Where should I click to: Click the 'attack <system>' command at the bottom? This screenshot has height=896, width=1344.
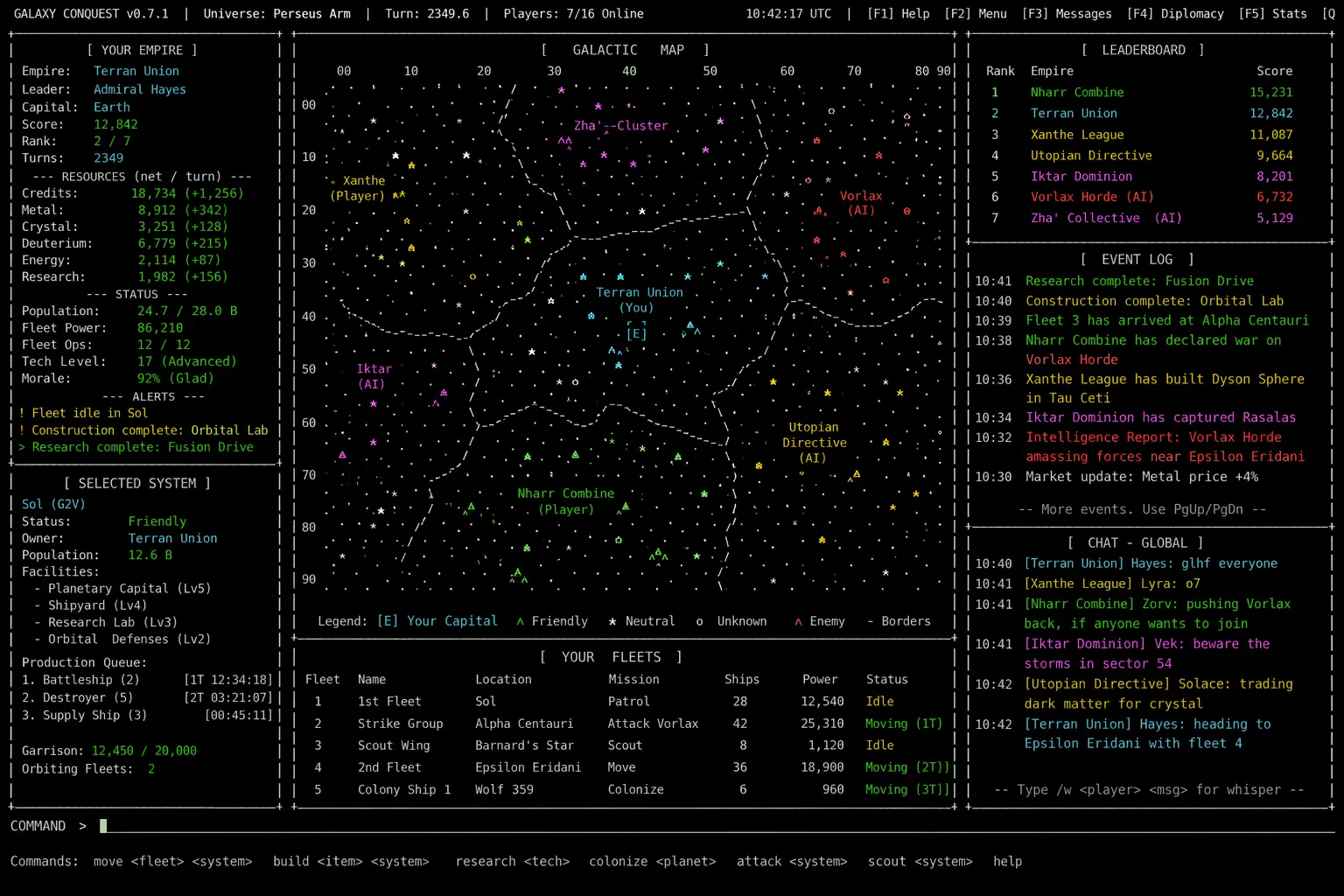click(x=792, y=861)
